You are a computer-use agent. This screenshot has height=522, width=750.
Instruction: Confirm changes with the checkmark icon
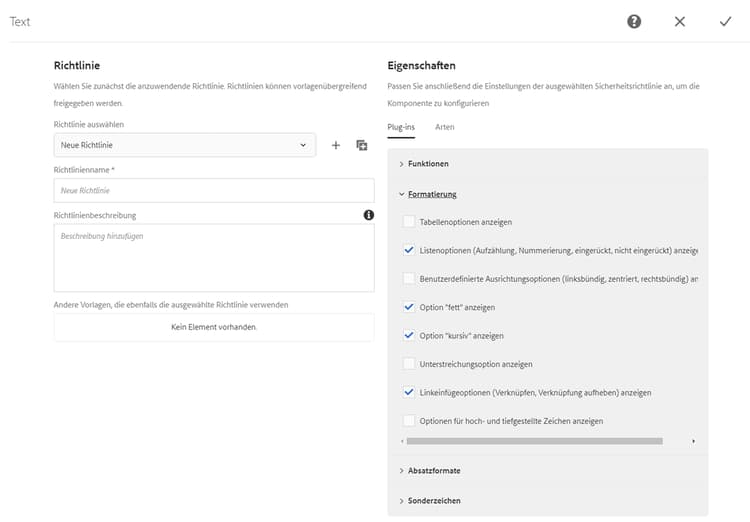coord(725,21)
